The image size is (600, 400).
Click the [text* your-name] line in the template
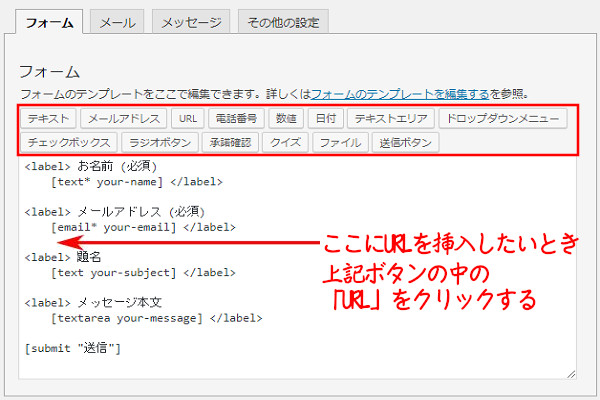pos(137,182)
